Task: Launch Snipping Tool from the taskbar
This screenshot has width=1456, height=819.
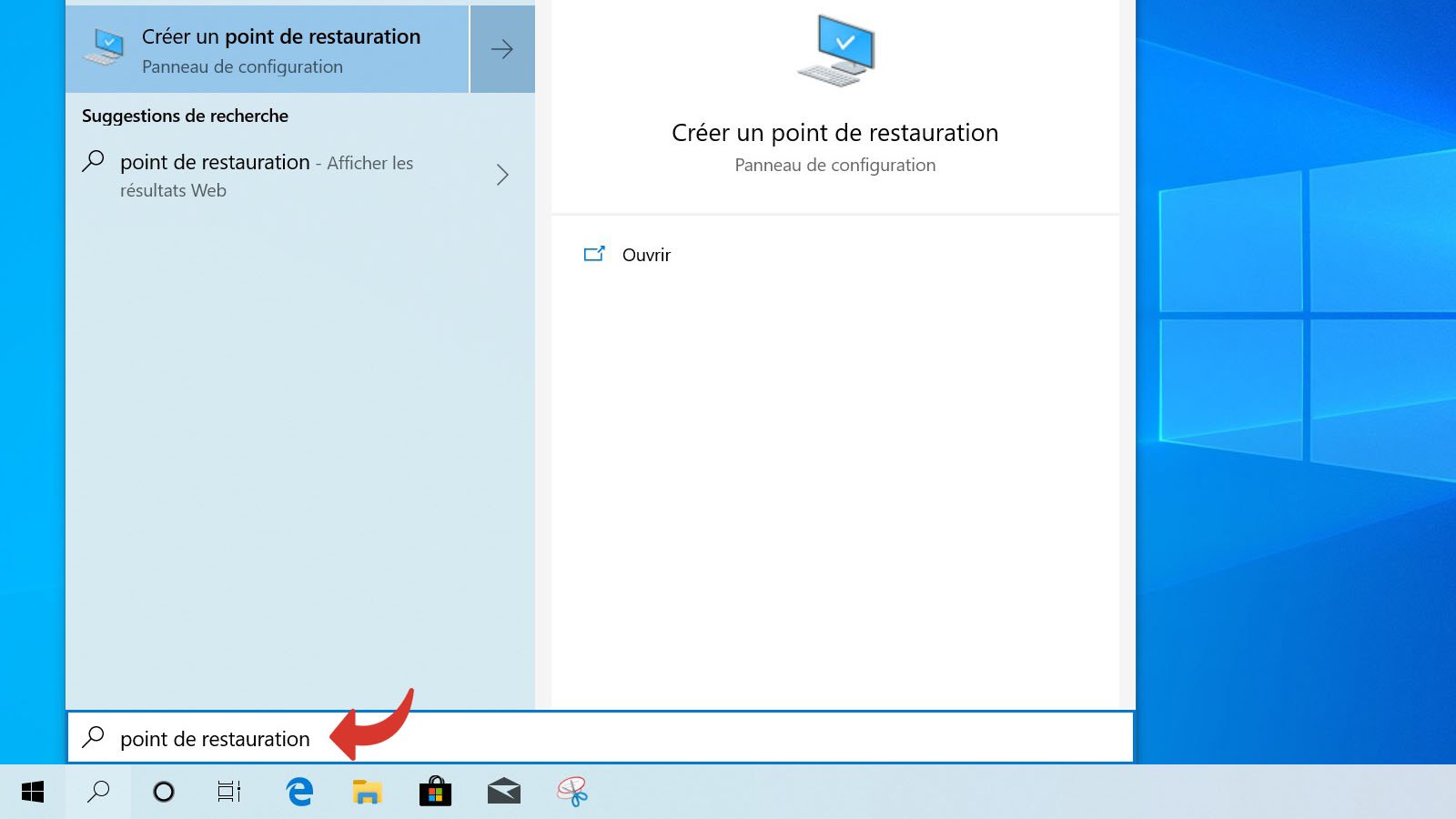Action: 571,792
